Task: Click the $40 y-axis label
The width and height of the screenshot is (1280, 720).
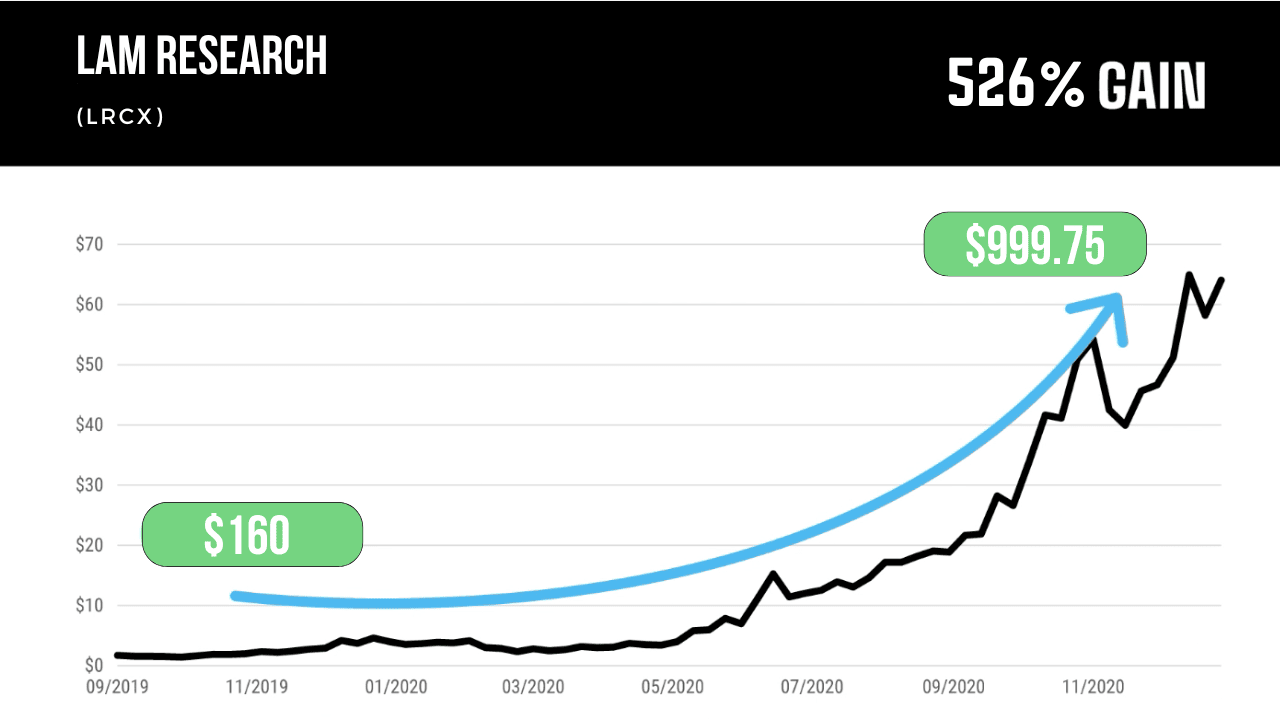Action: click(x=89, y=425)
